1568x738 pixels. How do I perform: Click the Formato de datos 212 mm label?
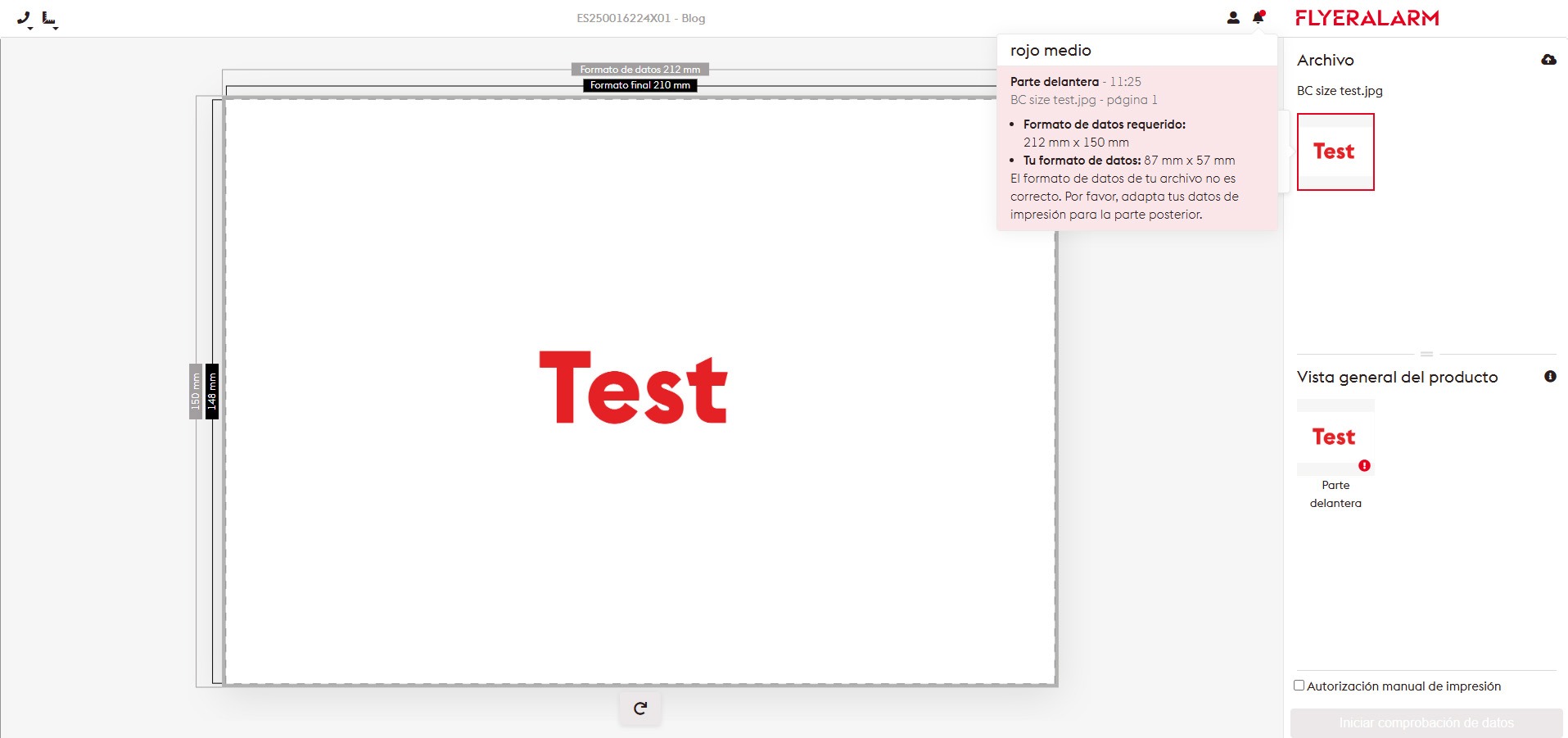pos(639,70)
